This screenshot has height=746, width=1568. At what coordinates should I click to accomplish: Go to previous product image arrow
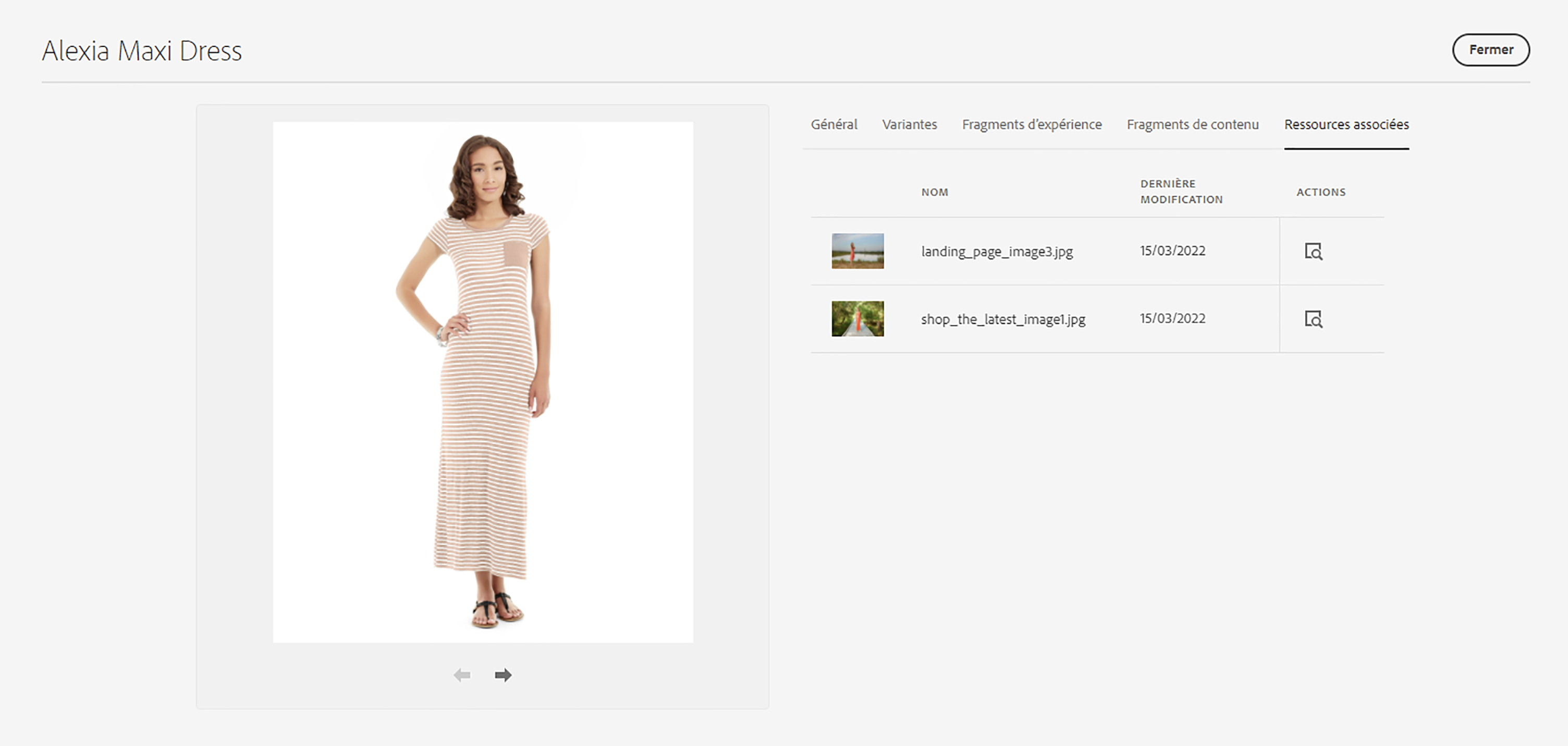point(462,675)
